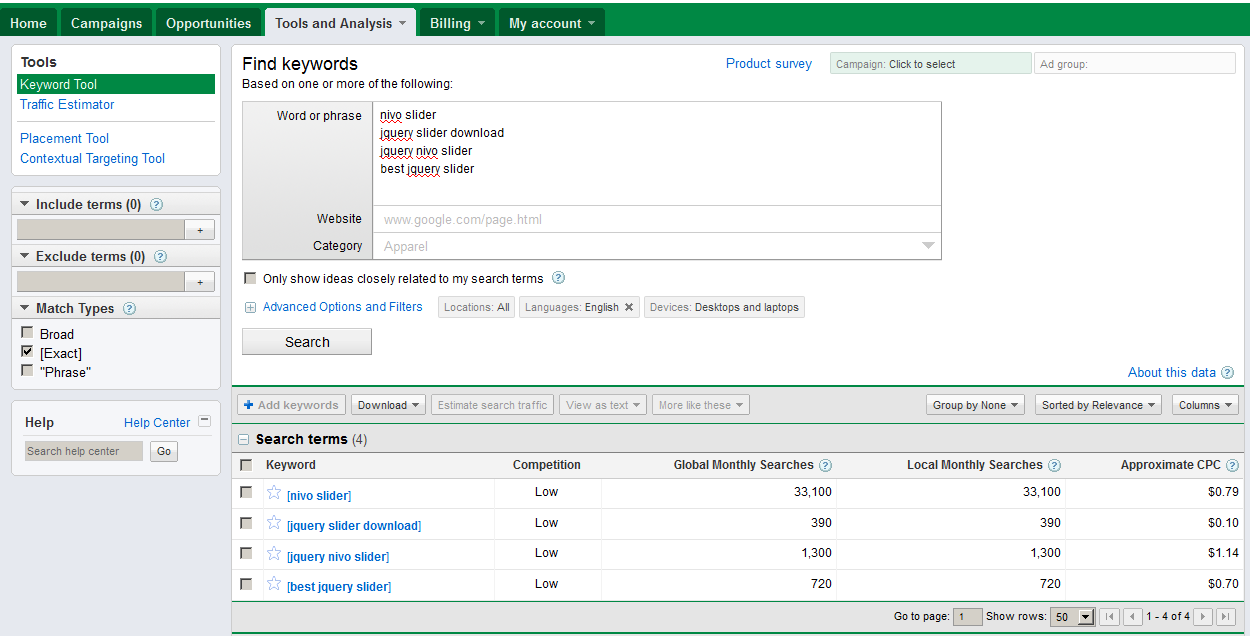Switch to the Campaigns tab
The image size is (1250, 636).
(106, 23)
